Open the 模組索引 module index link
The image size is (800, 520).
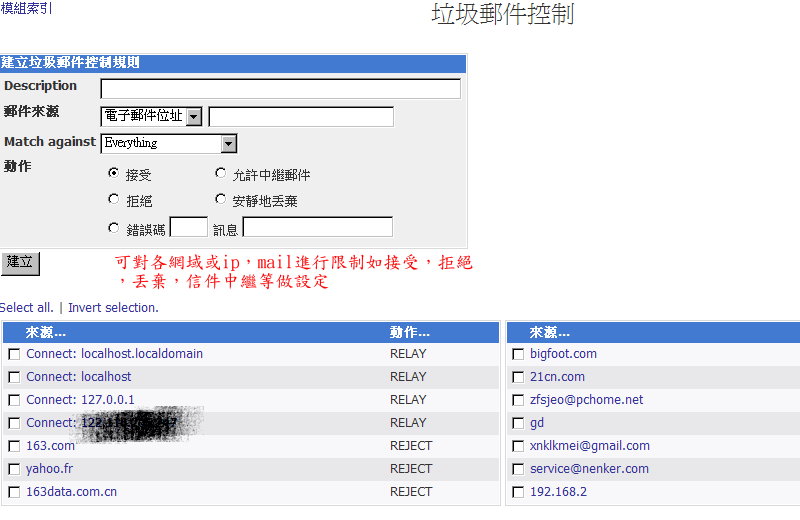click(26, 9)
